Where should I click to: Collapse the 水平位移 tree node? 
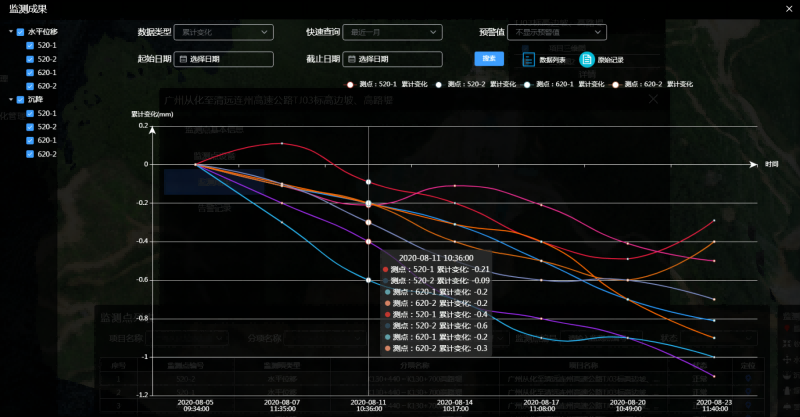(10, 31)
